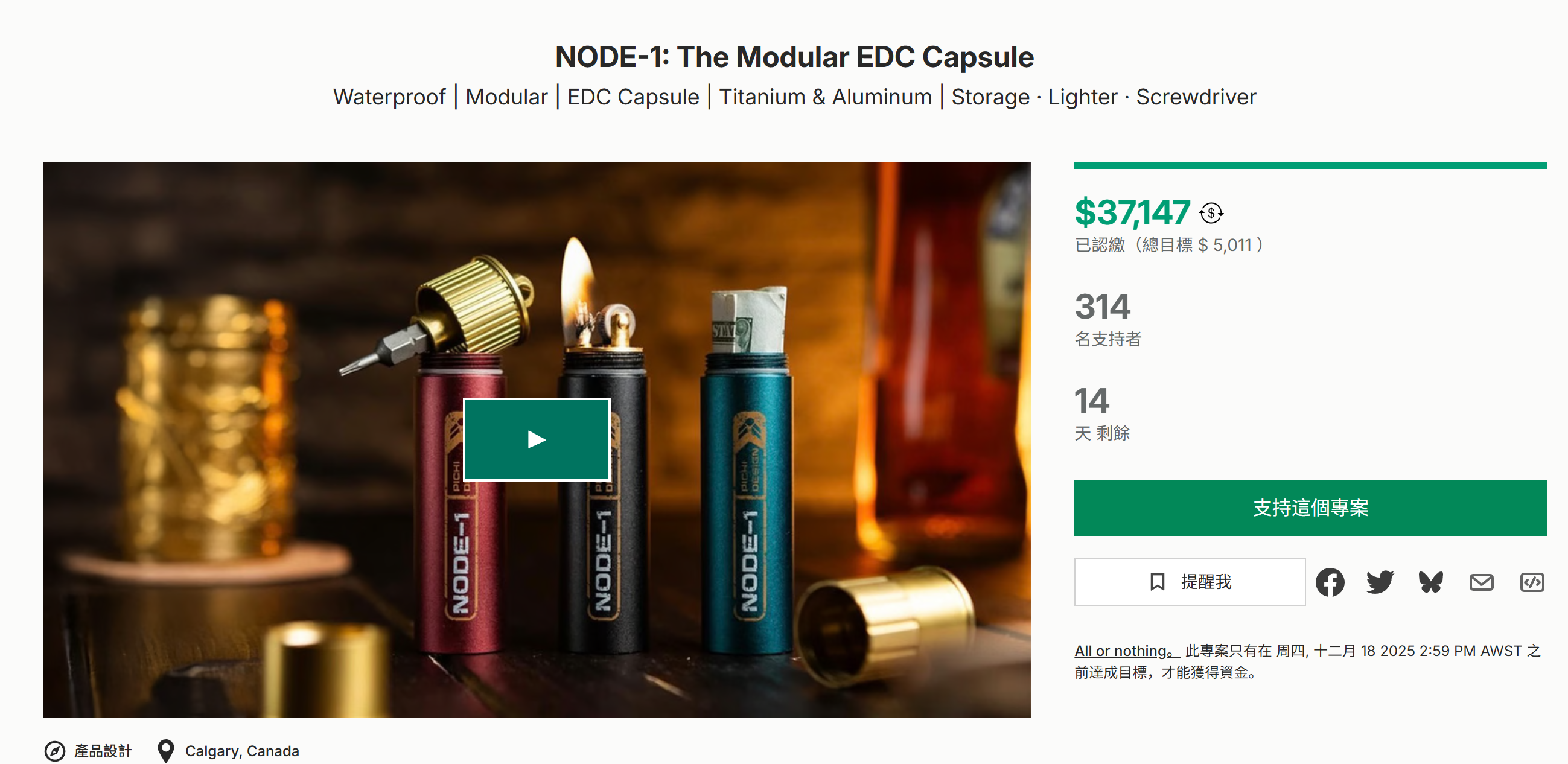Click the currency conversion icon beside $37,147
The height and width of the screenshot is (764, 1568).
click(1211, 213)
